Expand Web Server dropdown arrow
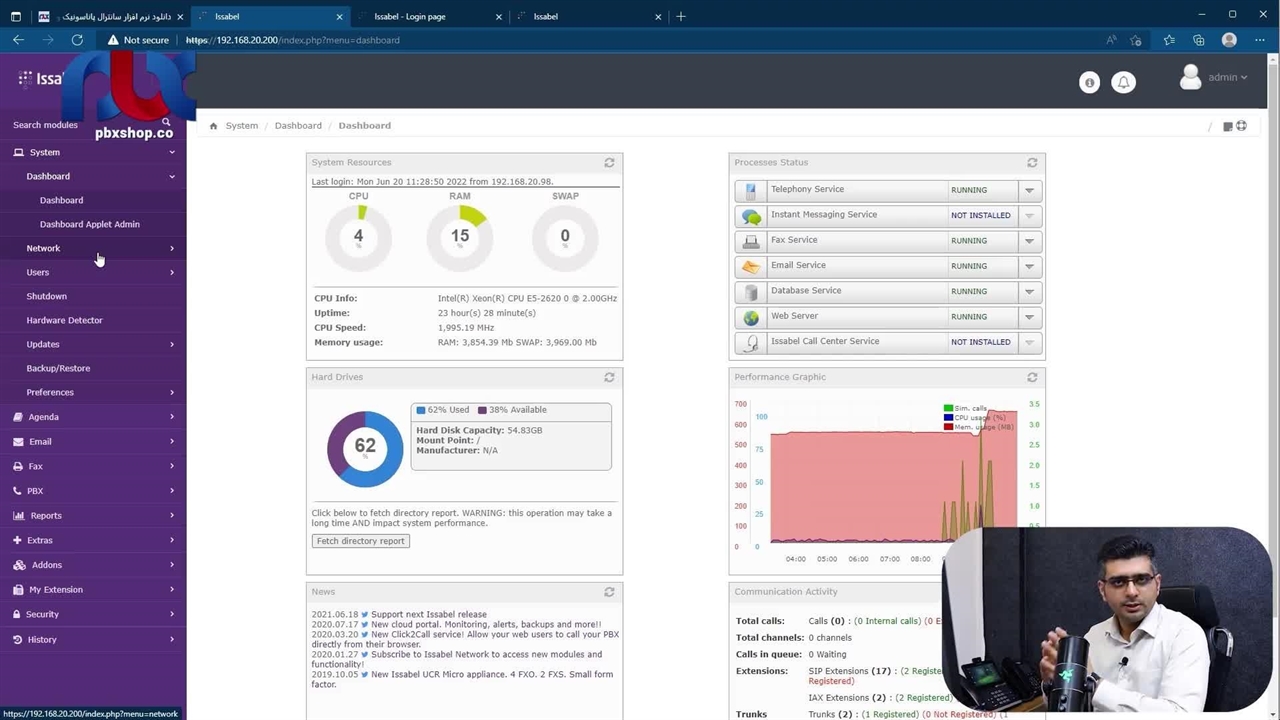This screenshot has width=1280, height=720. tap(1028, 317)
